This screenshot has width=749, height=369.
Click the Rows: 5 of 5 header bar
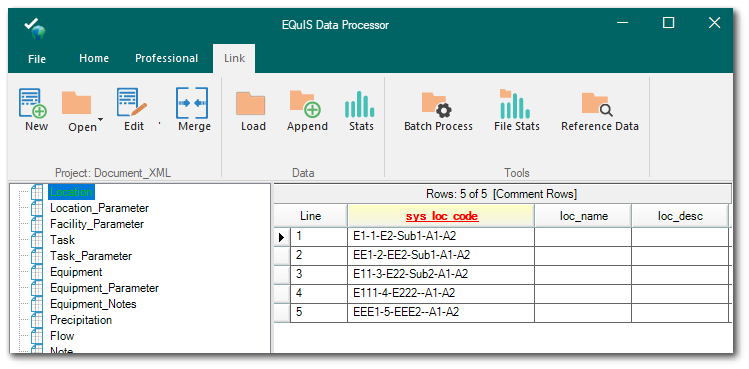(502, 194)
